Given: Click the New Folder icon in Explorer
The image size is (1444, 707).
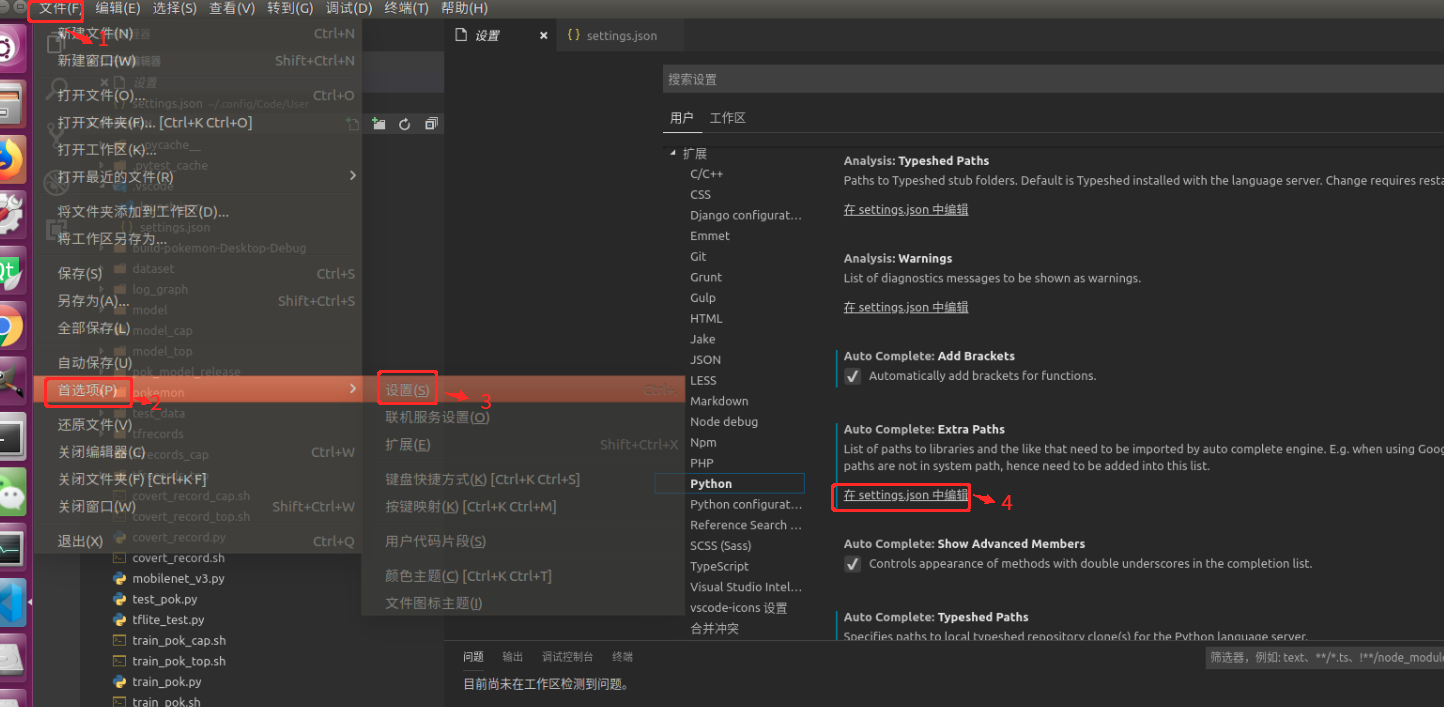Looking at the screenshot, I should tap(378, 122).
